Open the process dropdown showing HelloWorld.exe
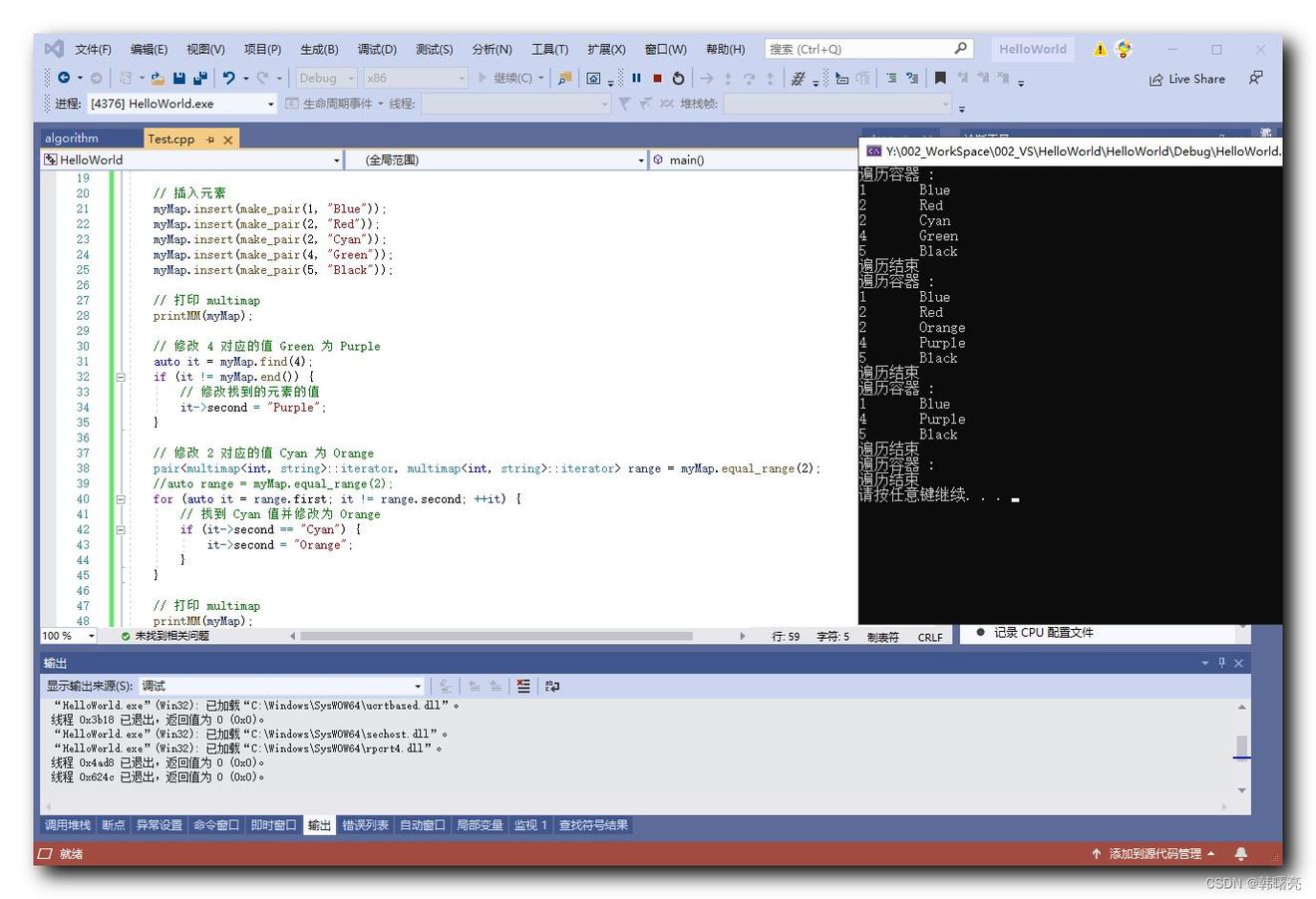This screenshot has width=1316, height=899. 181,104
